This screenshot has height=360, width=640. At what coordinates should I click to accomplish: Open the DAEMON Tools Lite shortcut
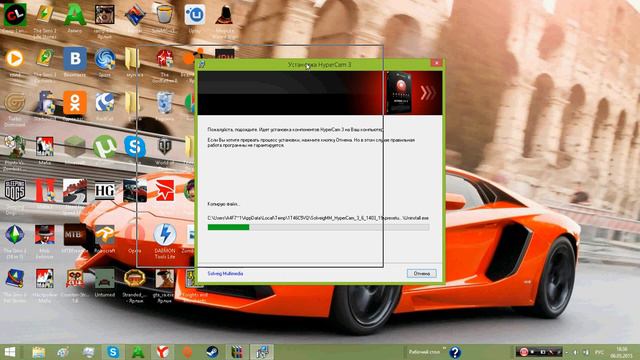pos(165,235)
